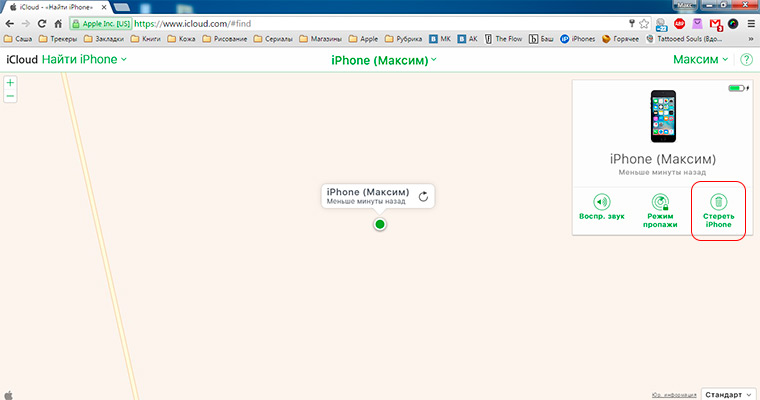The image size is (760, 400).
Task: Open Gmail checker extension icon
Action: [x=715, y=24]
